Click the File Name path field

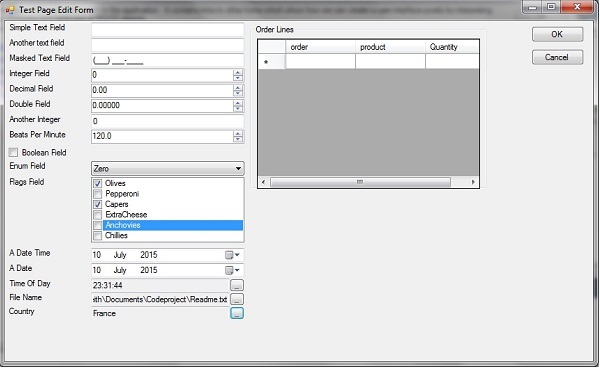point(161,299)
